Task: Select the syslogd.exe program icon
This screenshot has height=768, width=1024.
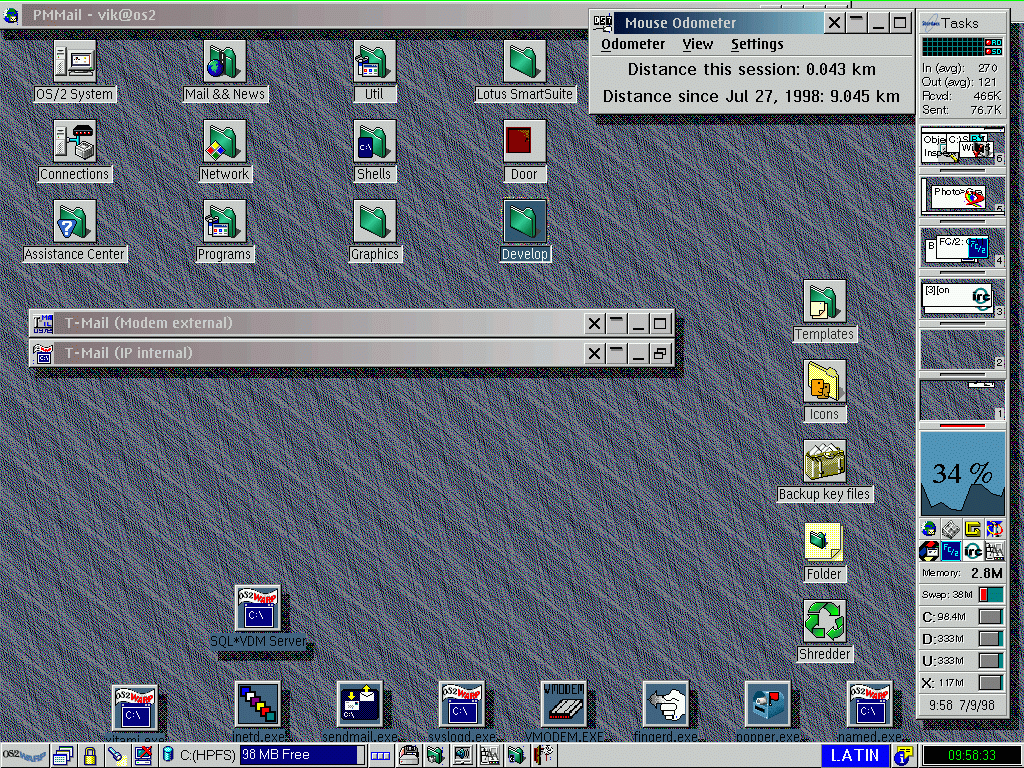Action: pyautogui.click(x=462, y=704)
